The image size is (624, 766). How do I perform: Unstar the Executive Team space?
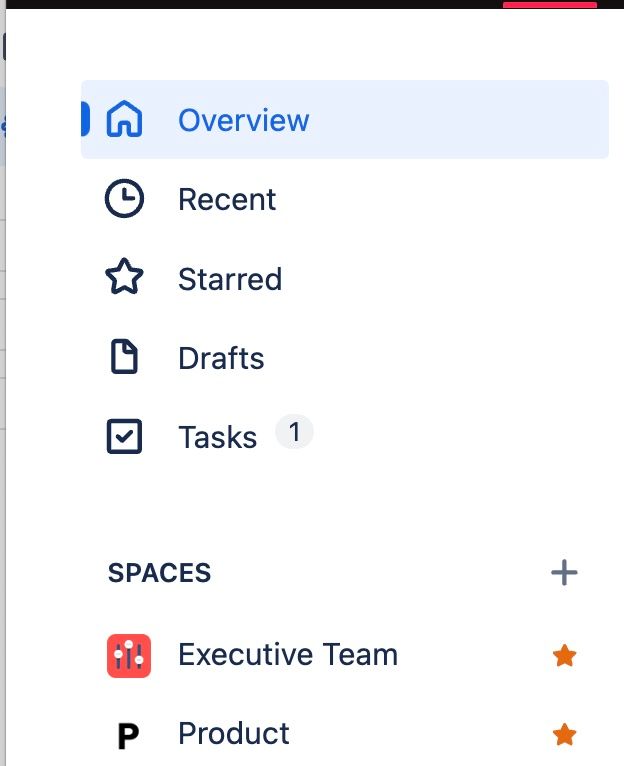tap(564, 655)
